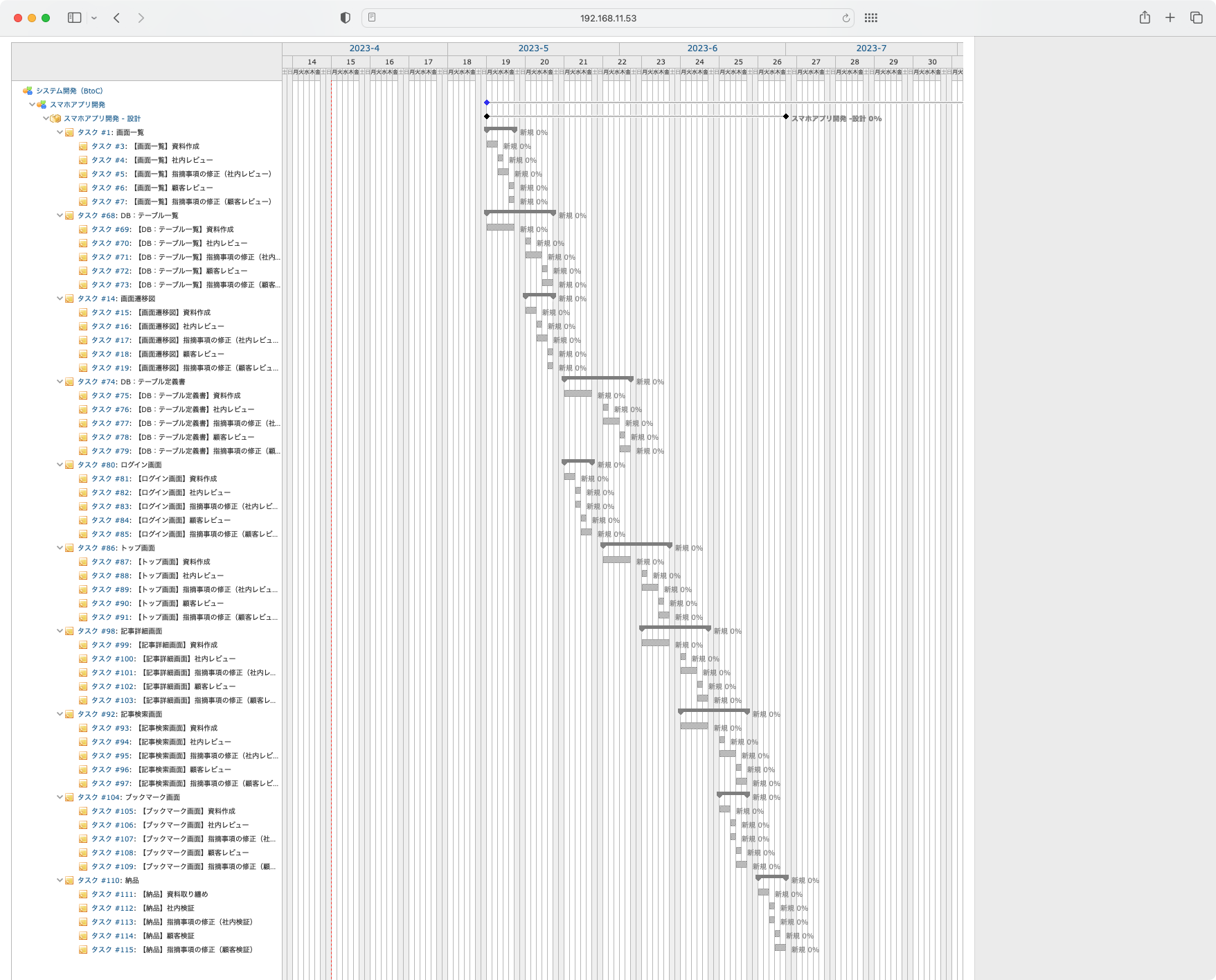Click the blue milestone diamond at the project start

coord(486,103)
